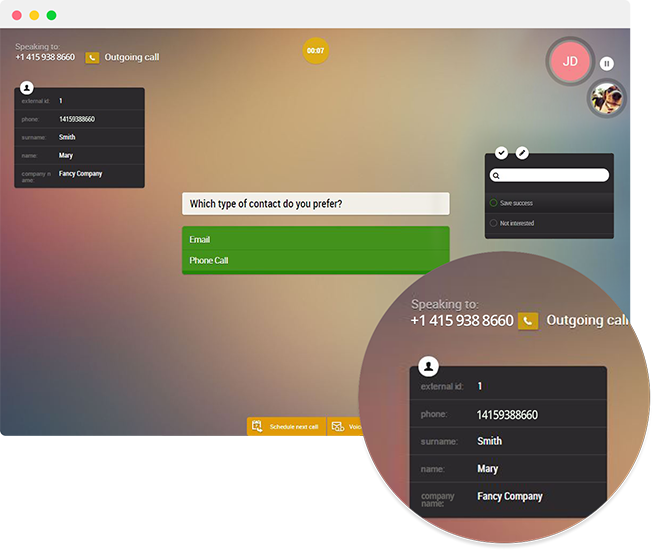The height and width of the screenshot is (550, 653).
Task: Click the voicemail envelope icon in the bottom bar
Action: tap(338, 427)
